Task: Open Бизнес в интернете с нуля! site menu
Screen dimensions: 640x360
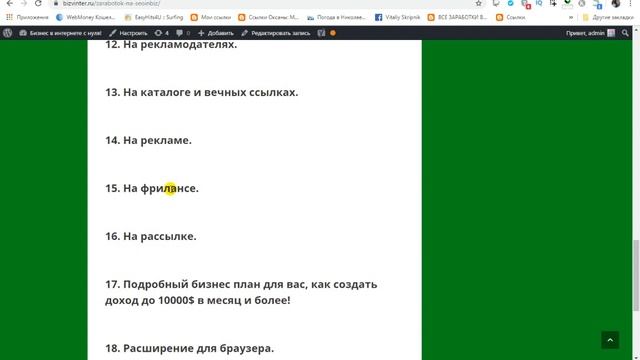Action: pos(60,33)
